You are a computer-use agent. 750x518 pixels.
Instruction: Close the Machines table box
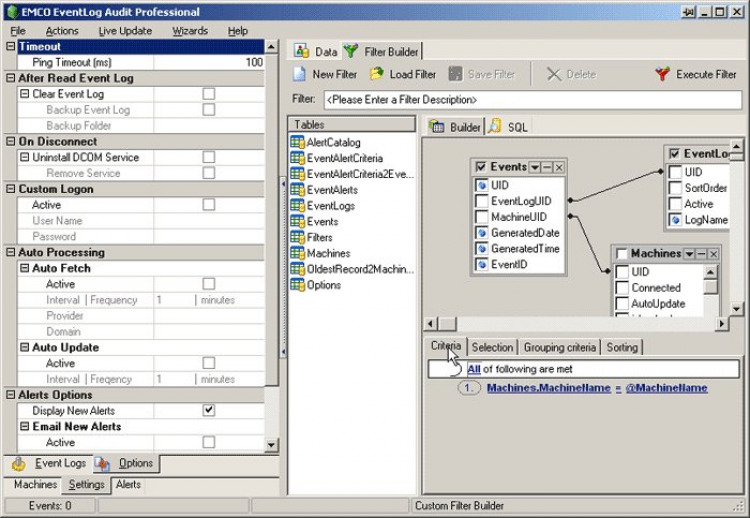point(713,253)
